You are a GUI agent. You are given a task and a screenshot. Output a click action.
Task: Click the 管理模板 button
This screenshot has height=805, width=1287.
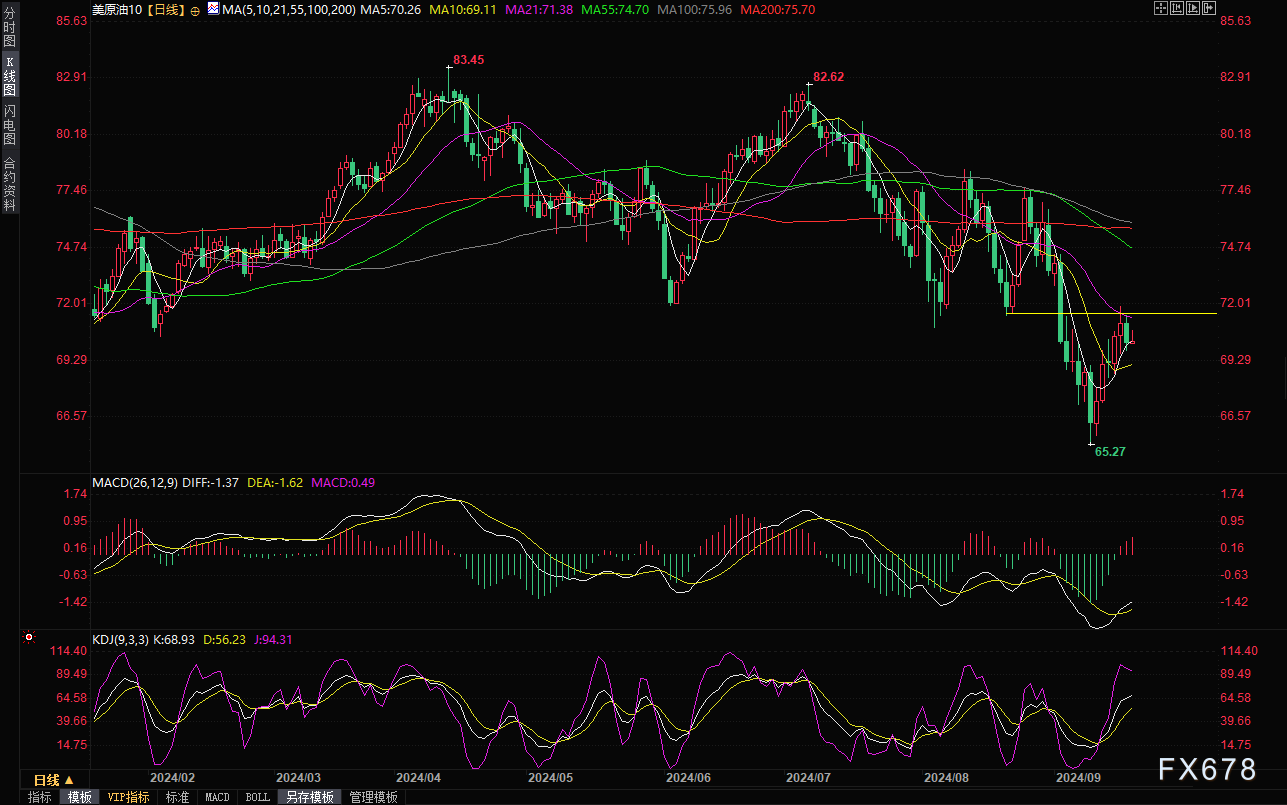pyautogui.click(x=373, y=797)
